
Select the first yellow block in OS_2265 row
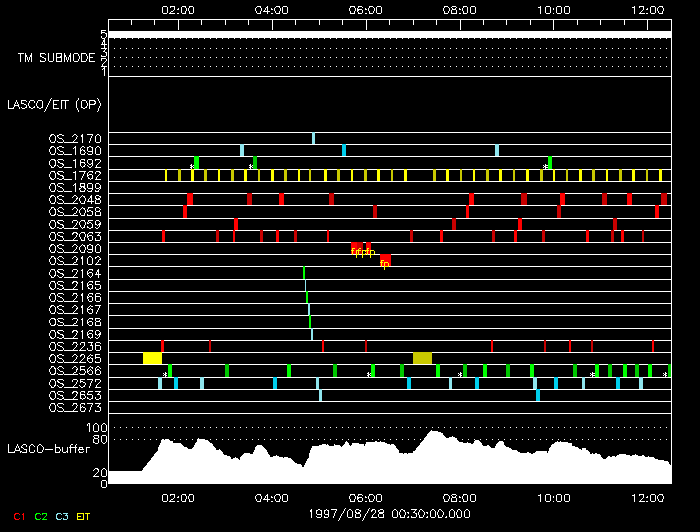click(152, 358)
